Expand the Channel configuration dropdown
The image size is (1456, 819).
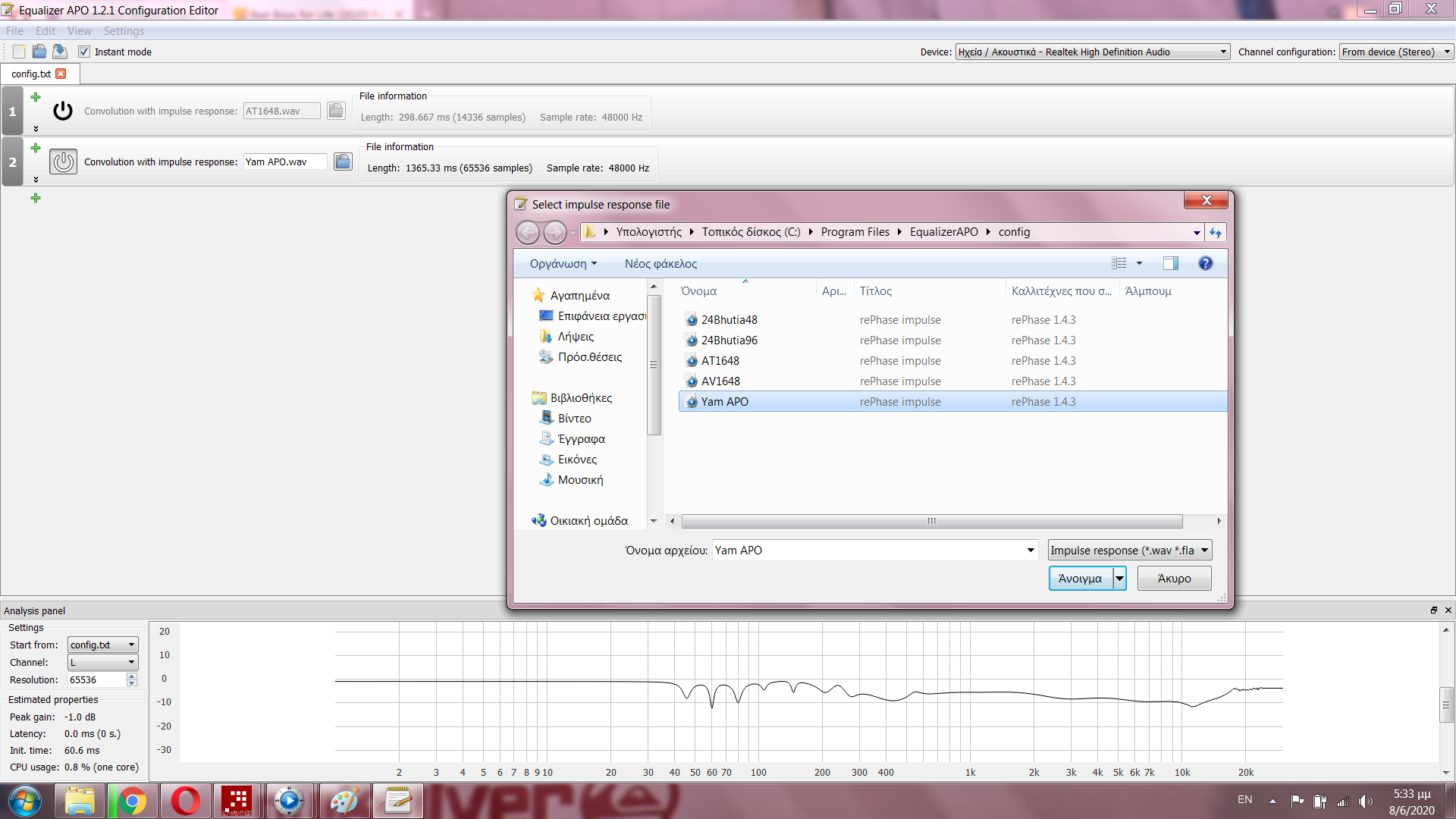1395,52
